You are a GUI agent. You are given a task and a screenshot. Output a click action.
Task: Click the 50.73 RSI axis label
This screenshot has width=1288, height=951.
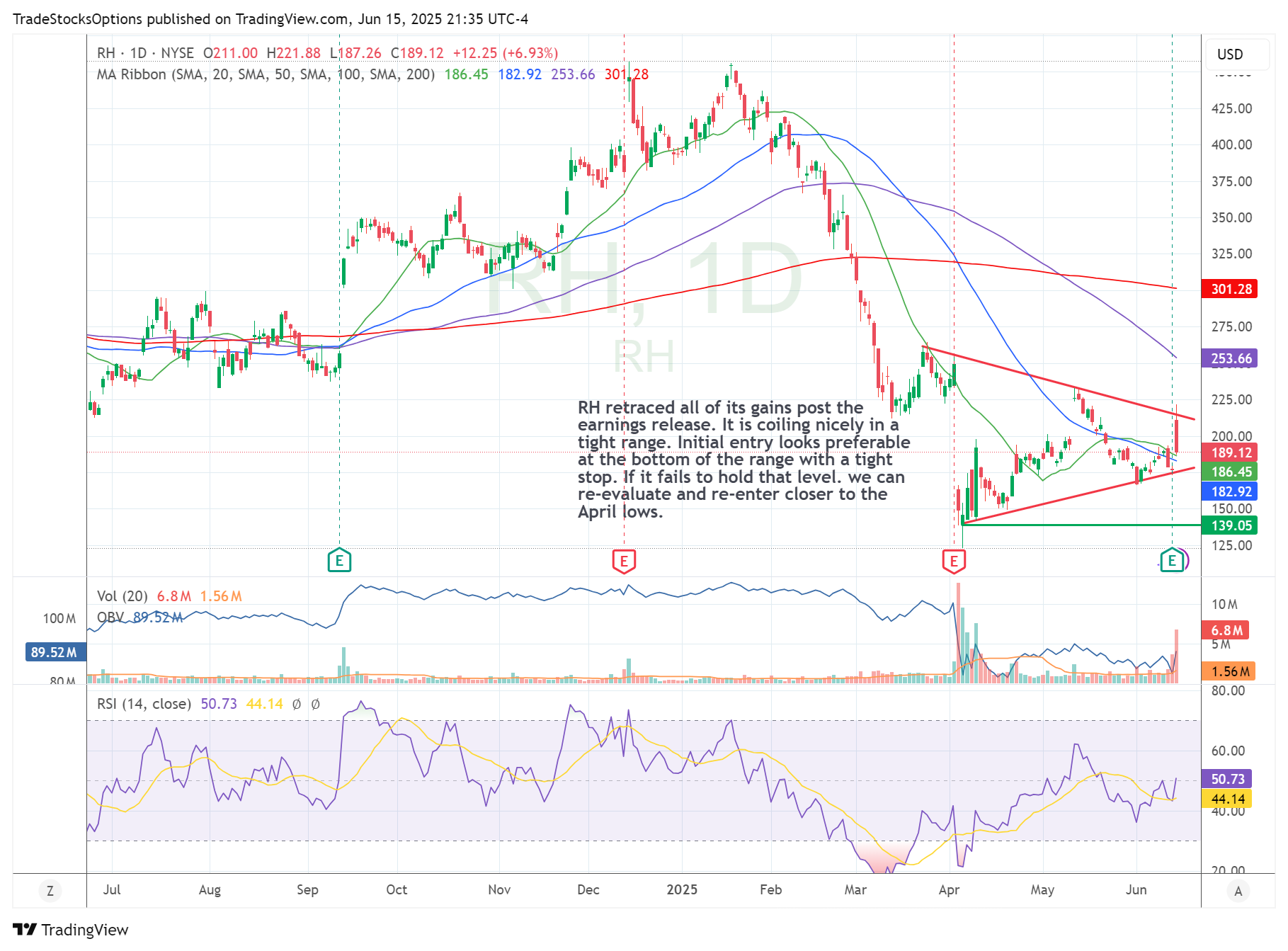(x=1227, y=779)
